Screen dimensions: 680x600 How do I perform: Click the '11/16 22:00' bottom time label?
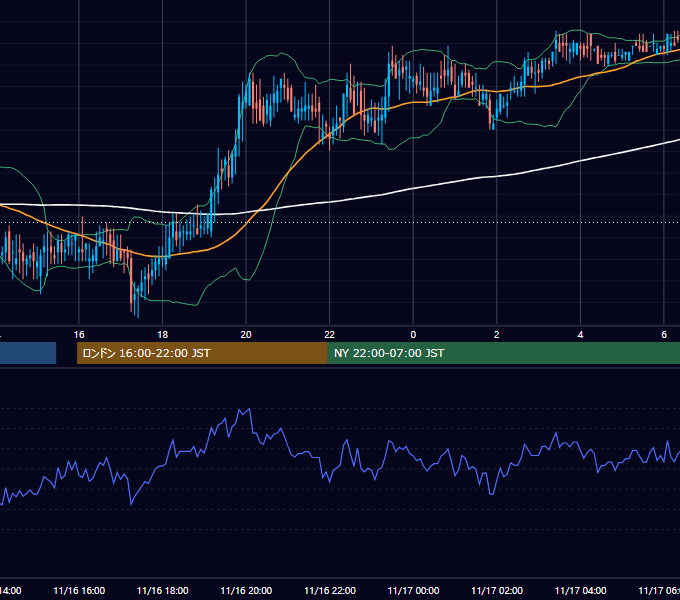pyautogui.click(x=330, y=591)
